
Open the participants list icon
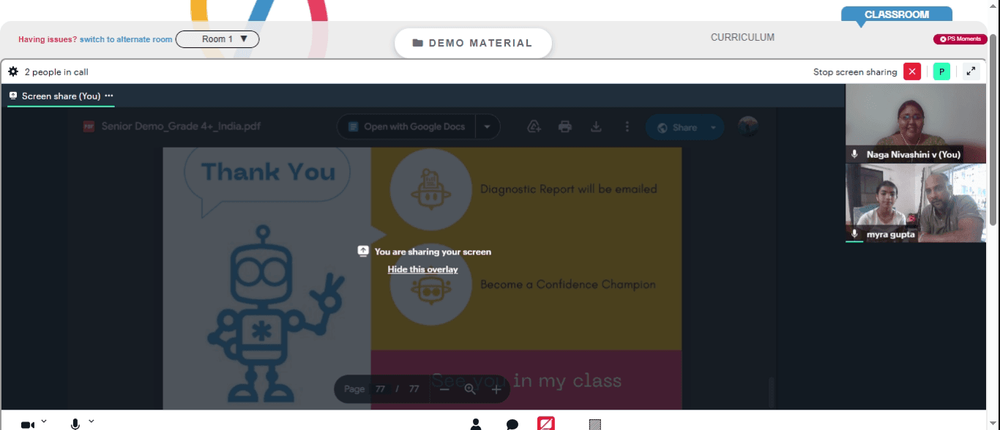pyautogui.click(x=476, y=424)
